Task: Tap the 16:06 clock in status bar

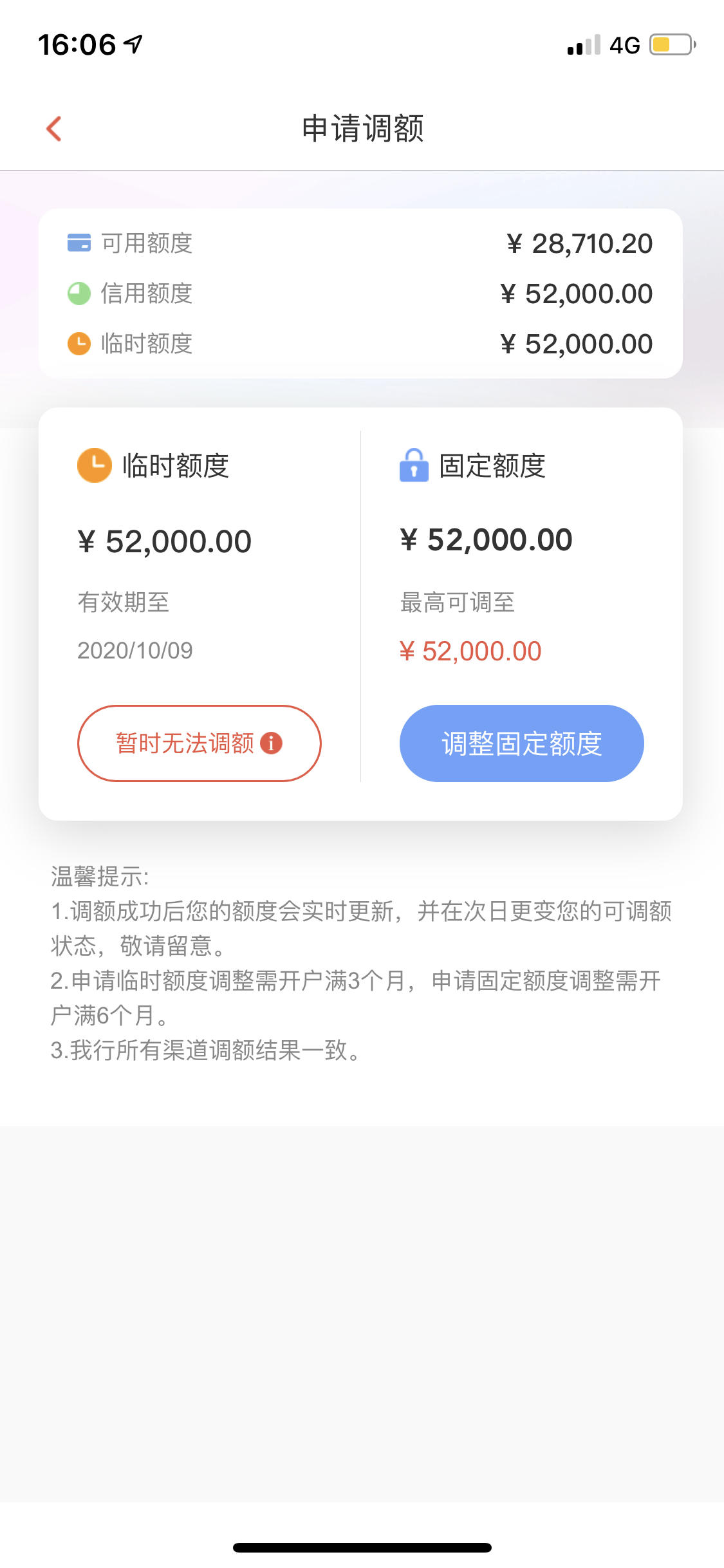Action: coord(77,45)
